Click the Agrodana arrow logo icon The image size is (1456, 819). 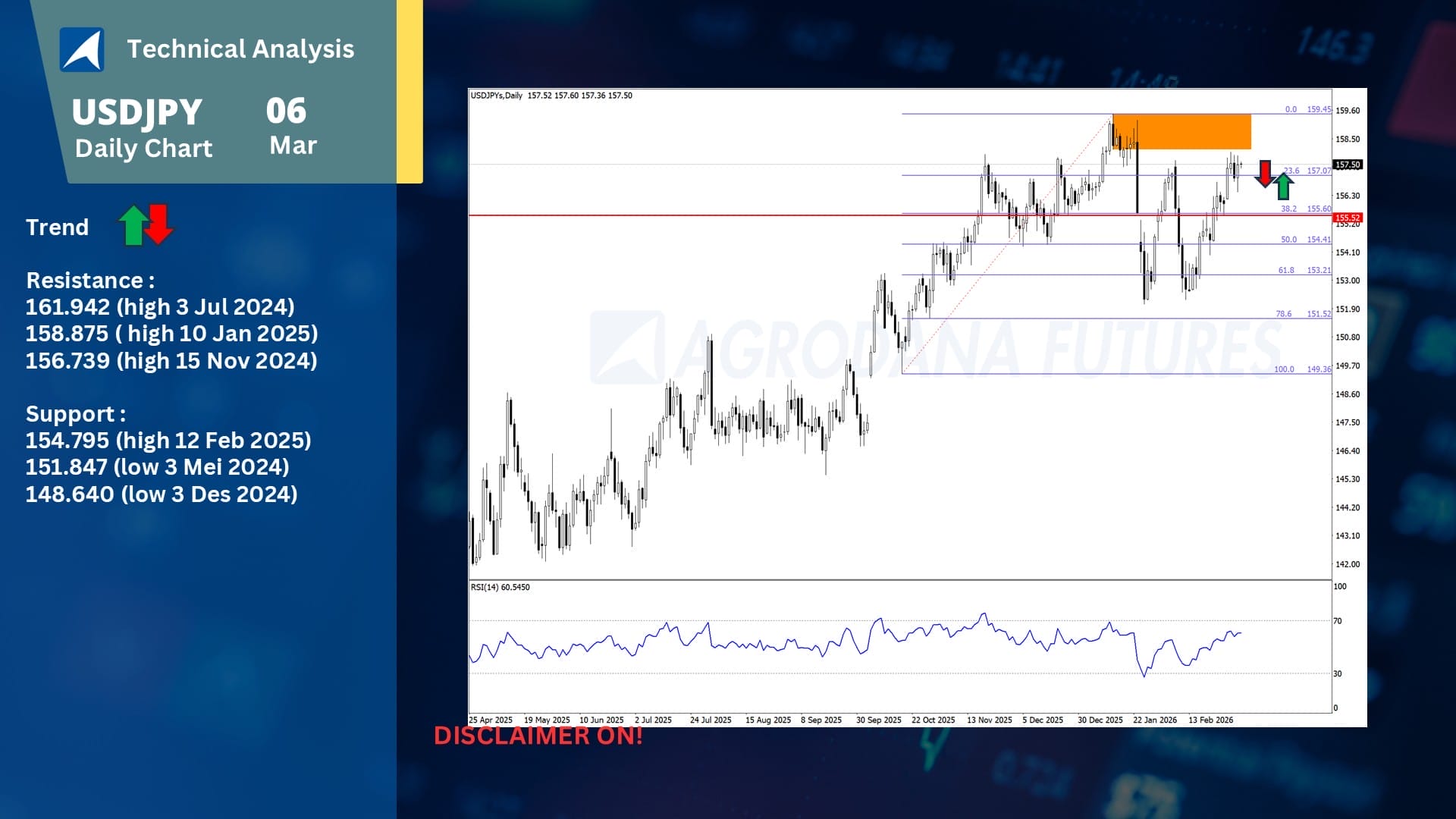[x=82, y=50]
